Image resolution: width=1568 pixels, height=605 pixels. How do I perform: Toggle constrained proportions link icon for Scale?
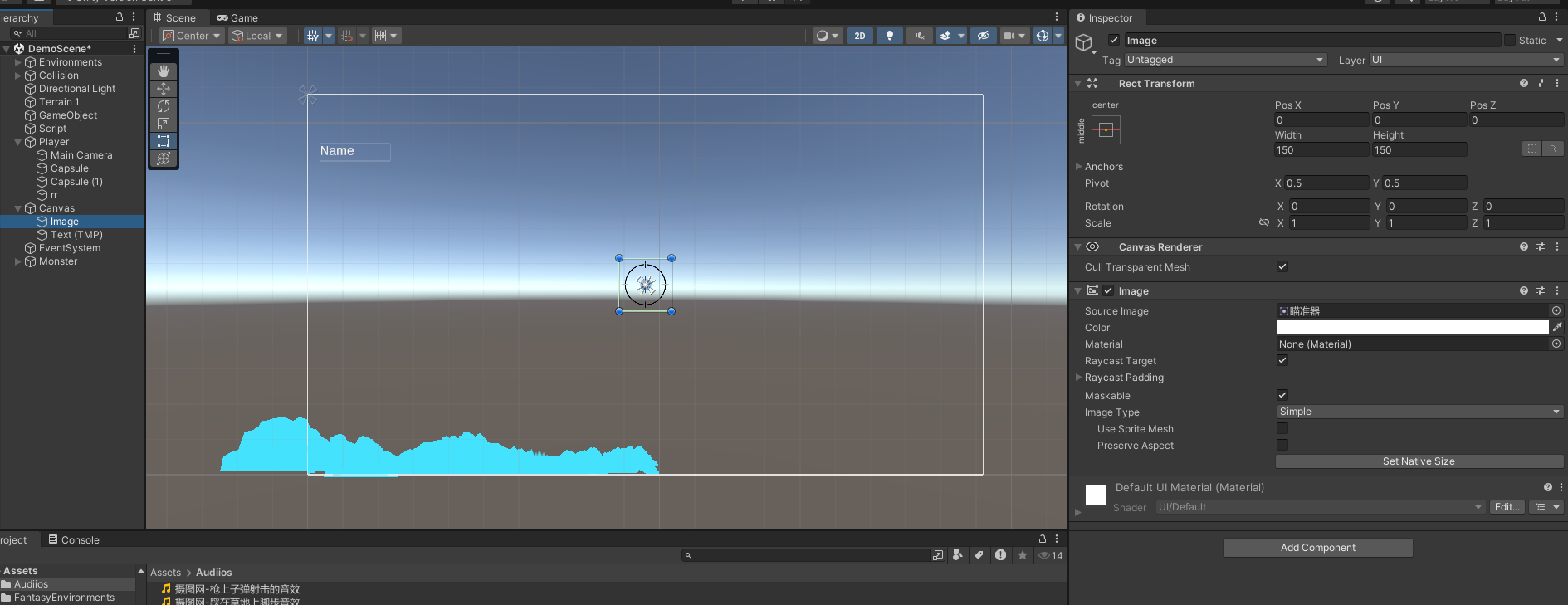click(1263, 222)
